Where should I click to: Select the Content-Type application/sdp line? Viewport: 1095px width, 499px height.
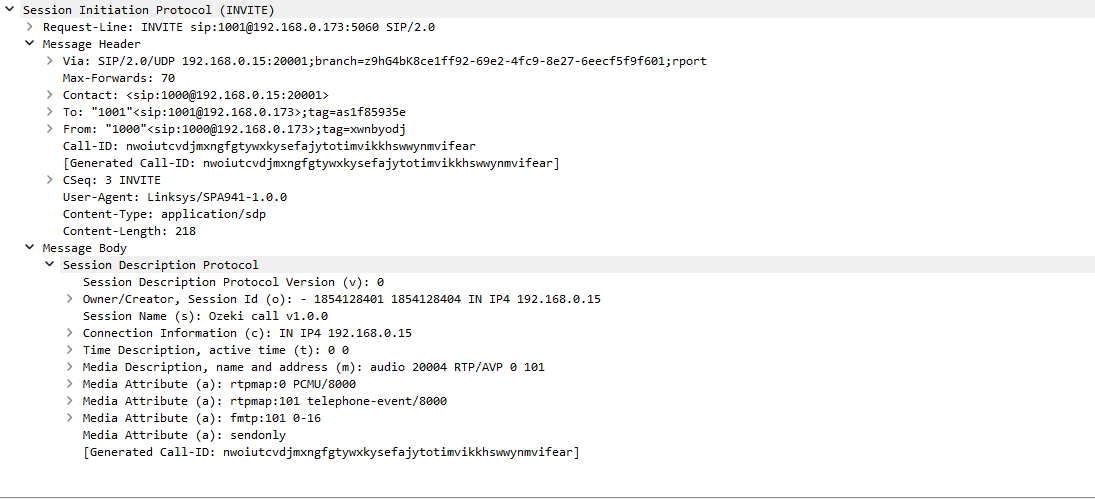click(x=164, y=214)
